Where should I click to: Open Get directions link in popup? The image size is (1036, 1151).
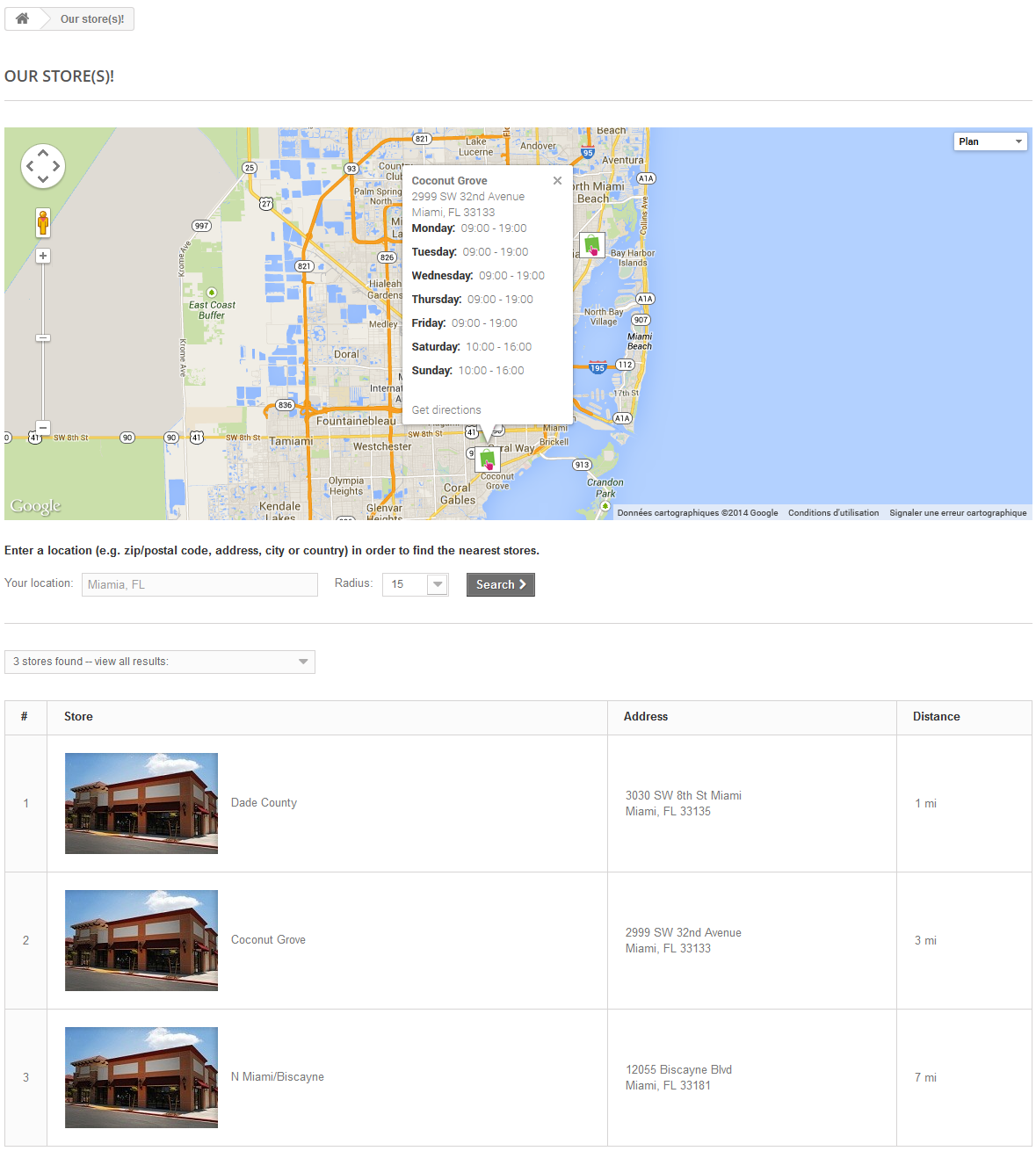pyautogui.click(x=446, y=409)
